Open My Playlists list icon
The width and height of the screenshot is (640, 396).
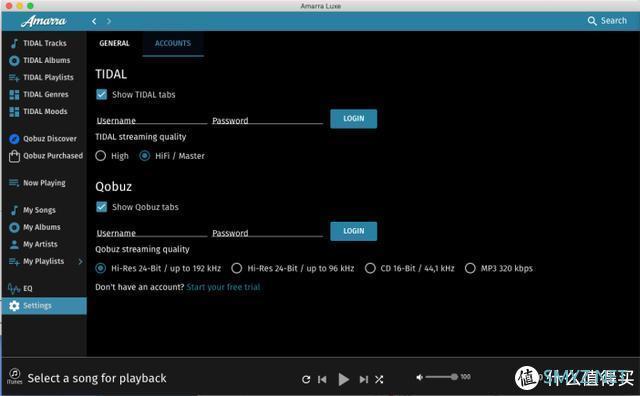14,262
